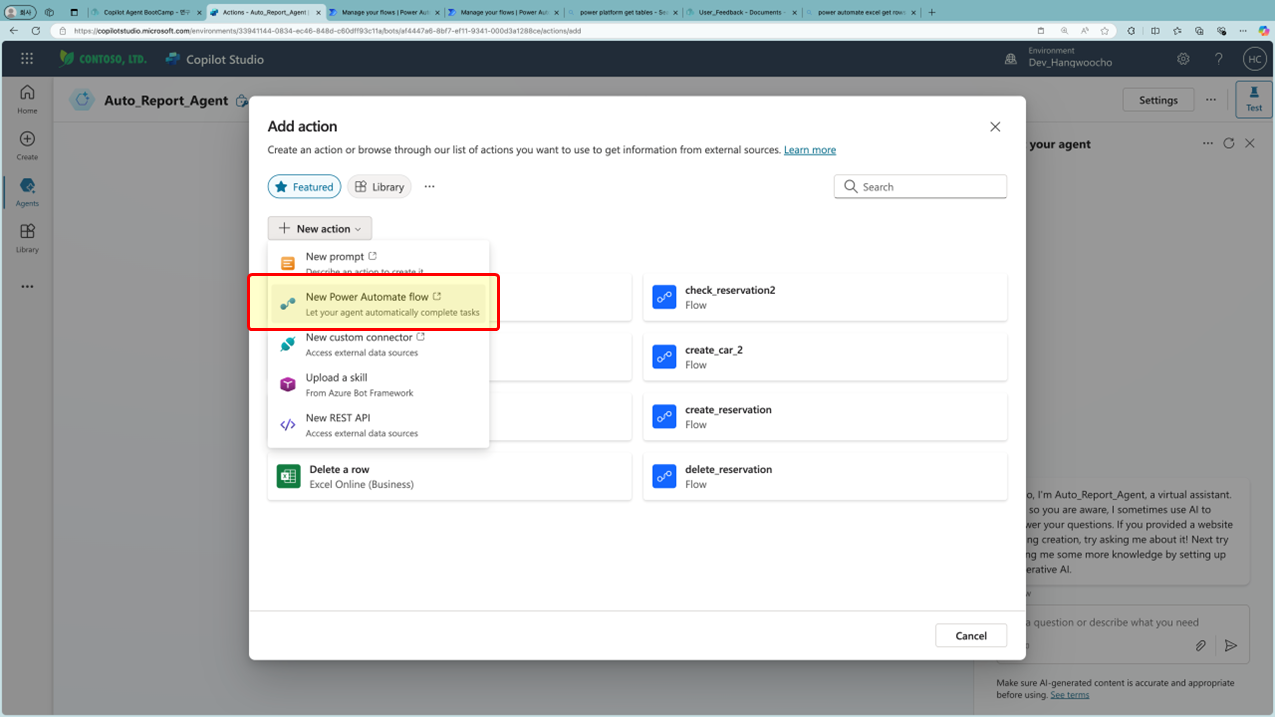Screen dimensions: 1275x717
Task: Expand the New action dropdown
Action: click(x=320, y=228)
